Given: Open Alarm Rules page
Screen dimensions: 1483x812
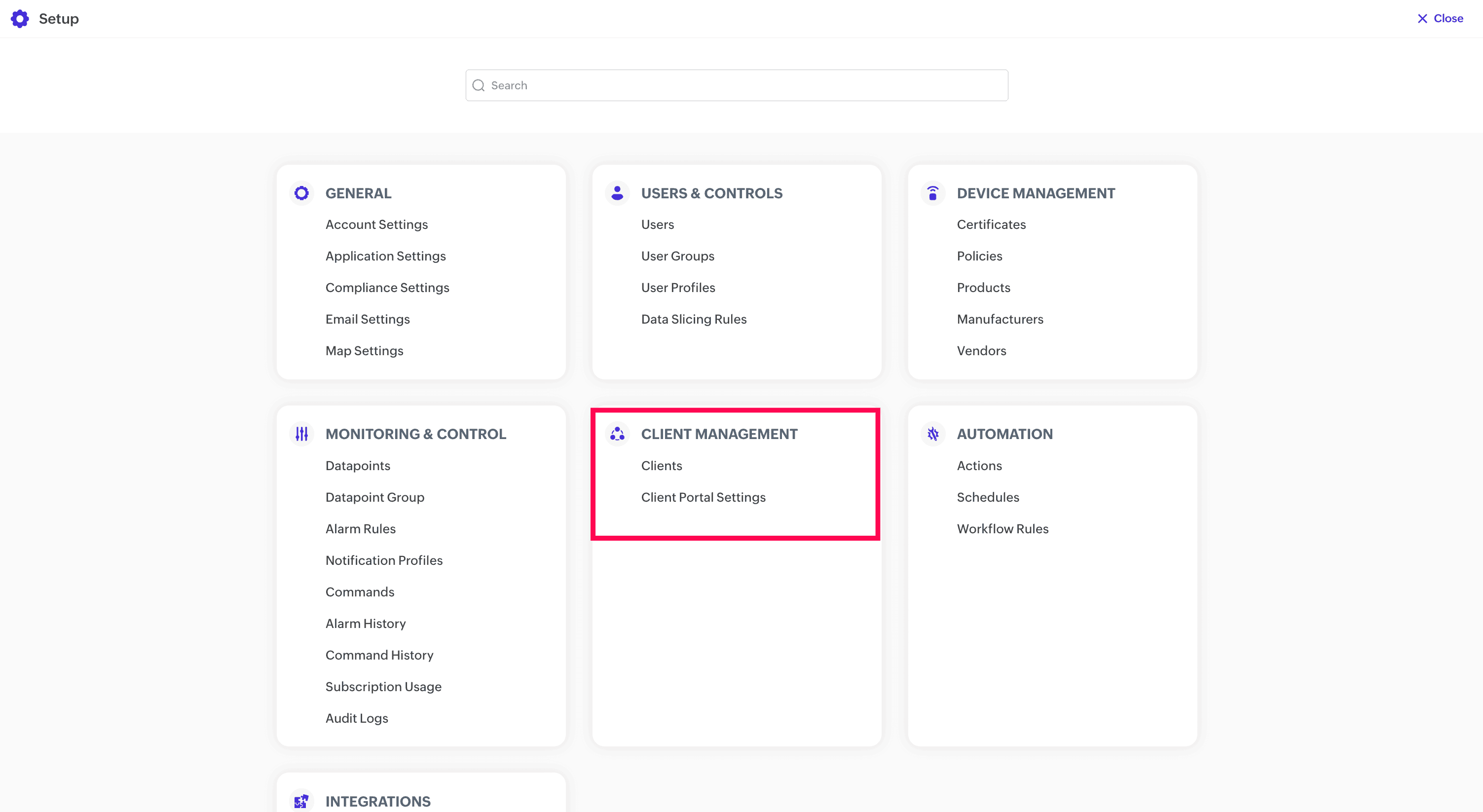Looking at the screenshot, I should tap(360, 528).
